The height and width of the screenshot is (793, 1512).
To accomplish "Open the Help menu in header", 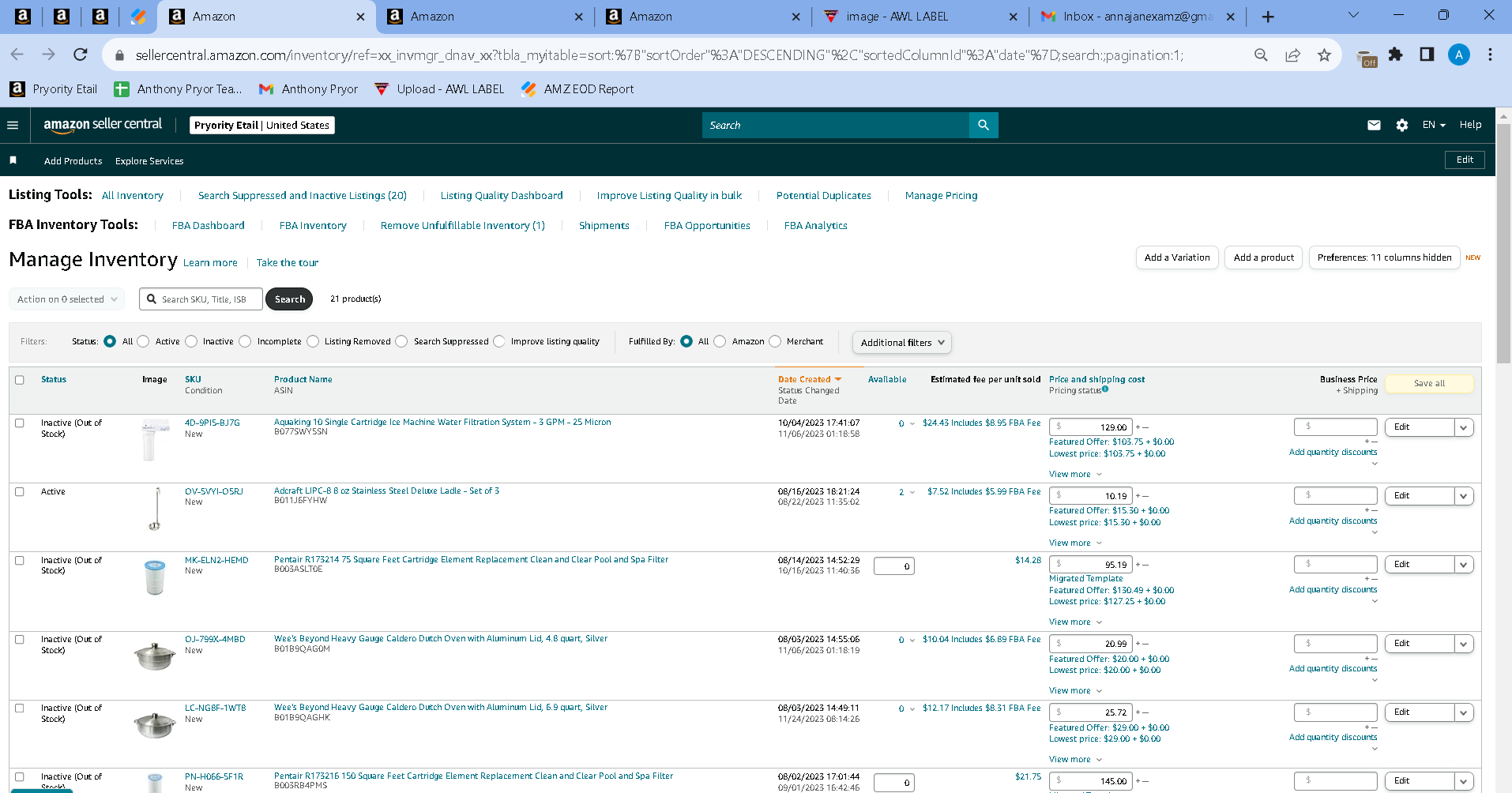I will click(x=1470, y=125).
